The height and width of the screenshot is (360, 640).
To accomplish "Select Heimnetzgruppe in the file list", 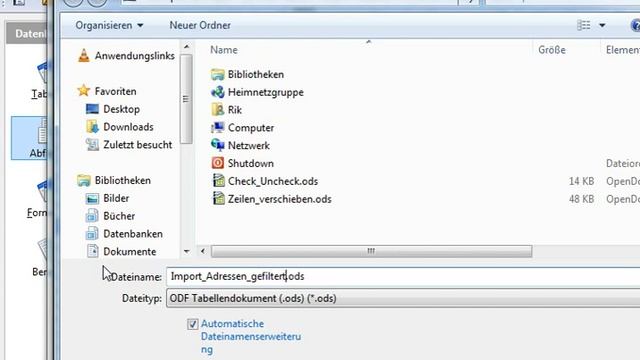I will [266, 92].
